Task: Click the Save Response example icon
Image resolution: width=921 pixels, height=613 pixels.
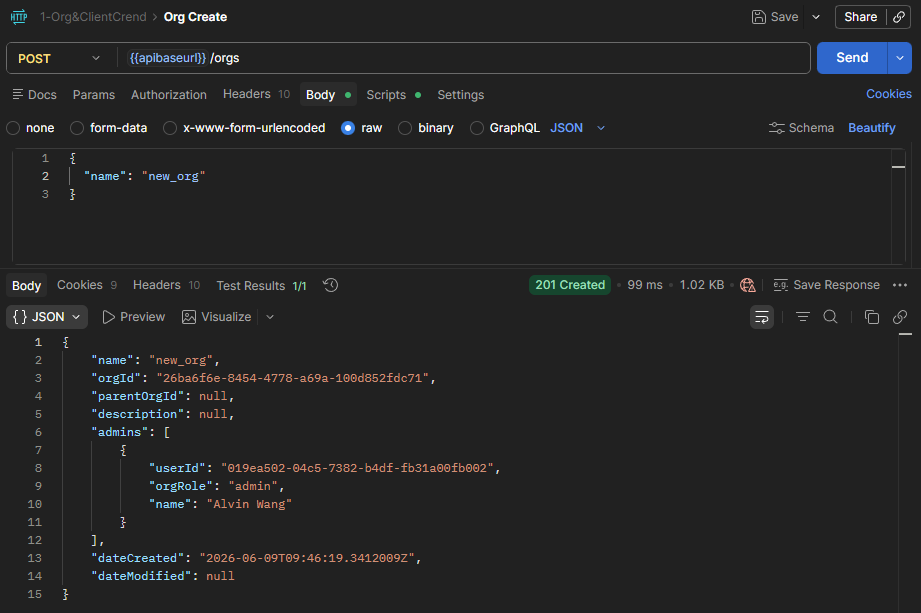Action: point(781,285)
